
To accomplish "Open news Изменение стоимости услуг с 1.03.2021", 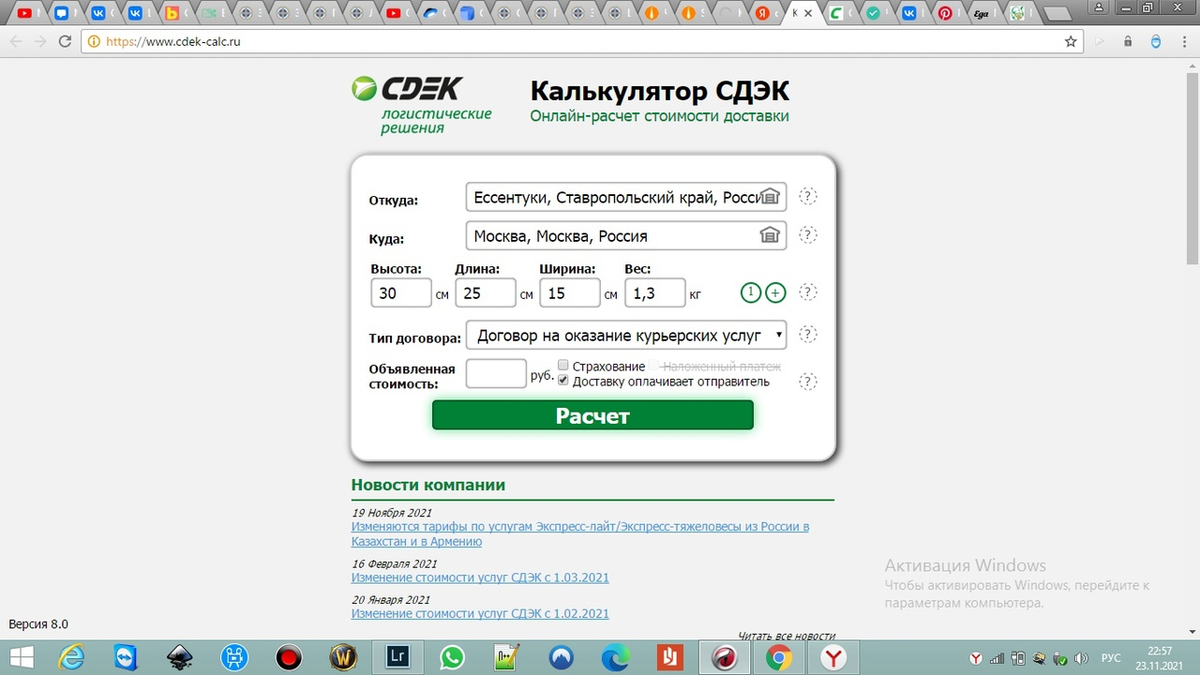I will (x=480, y=578).
